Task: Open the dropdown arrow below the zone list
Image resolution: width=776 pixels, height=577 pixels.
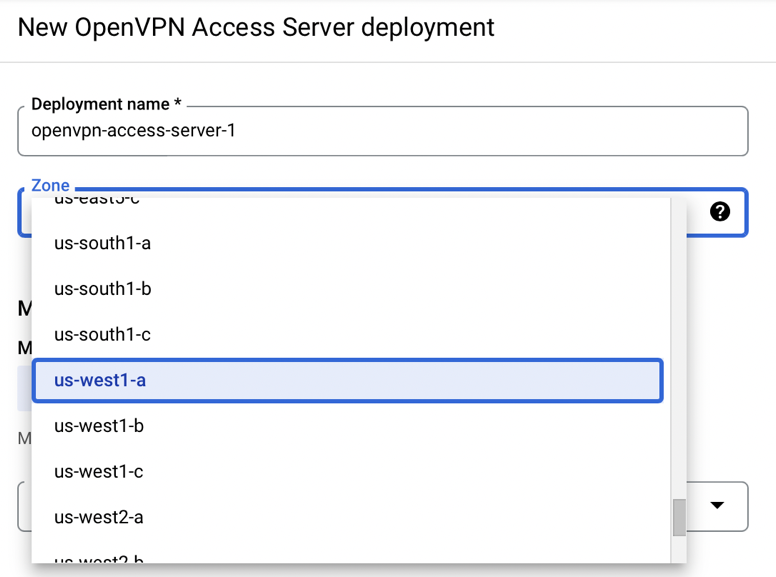Action: coord(717,505)
